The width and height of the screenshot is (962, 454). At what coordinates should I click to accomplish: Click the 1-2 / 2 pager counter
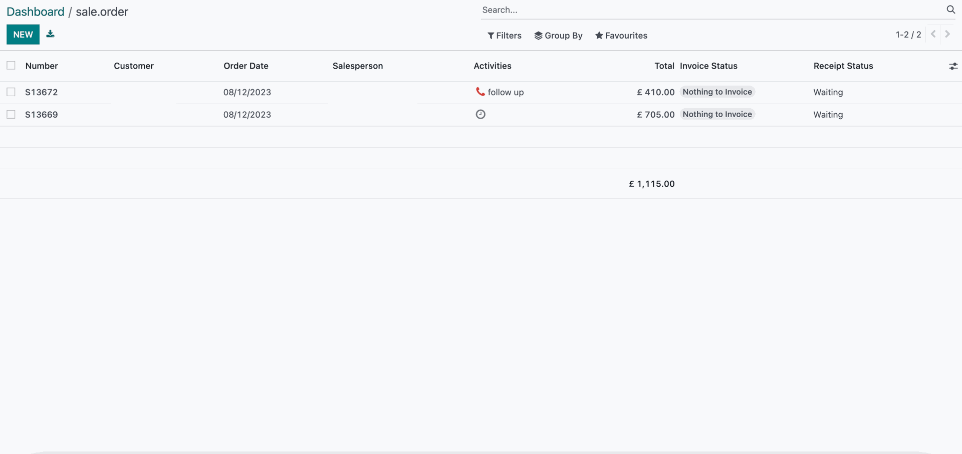pyautogui.click(x=908, y=35)
